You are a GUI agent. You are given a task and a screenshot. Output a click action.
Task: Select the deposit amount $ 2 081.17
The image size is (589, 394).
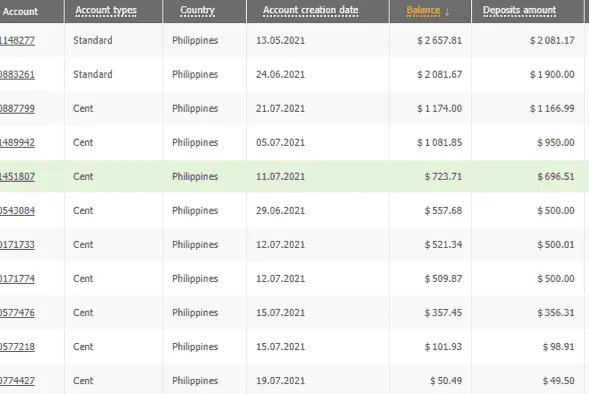[552, 41]
